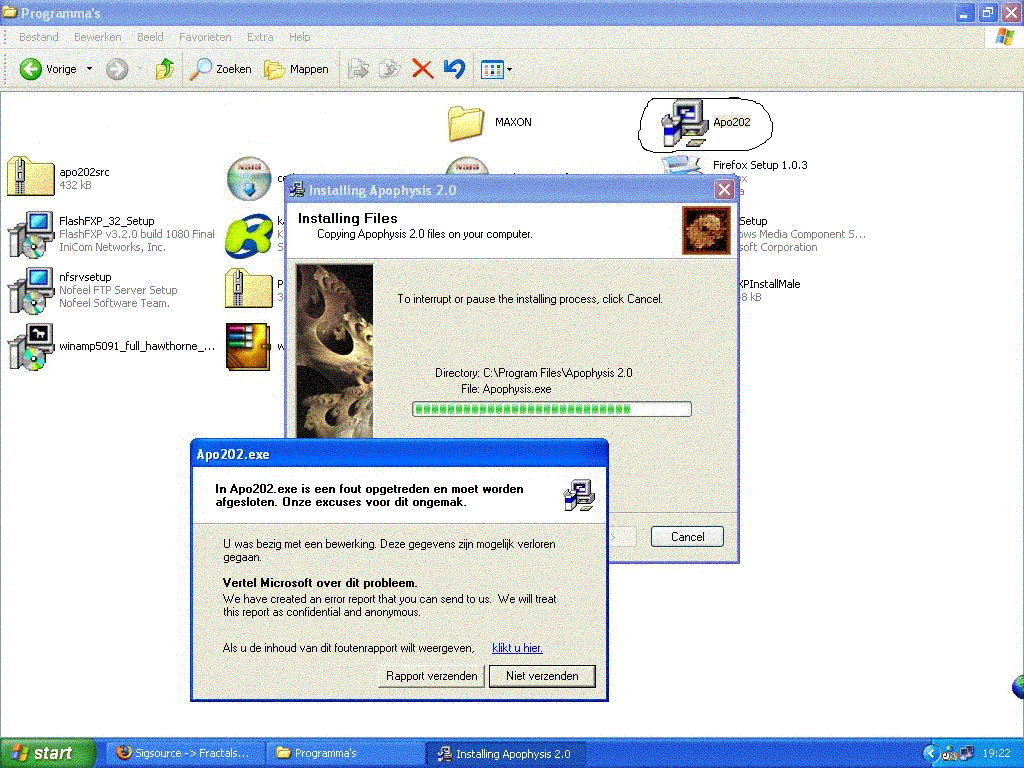Open the Beeld menu
Screen dimensions: 1024x768
click(150, 37)
